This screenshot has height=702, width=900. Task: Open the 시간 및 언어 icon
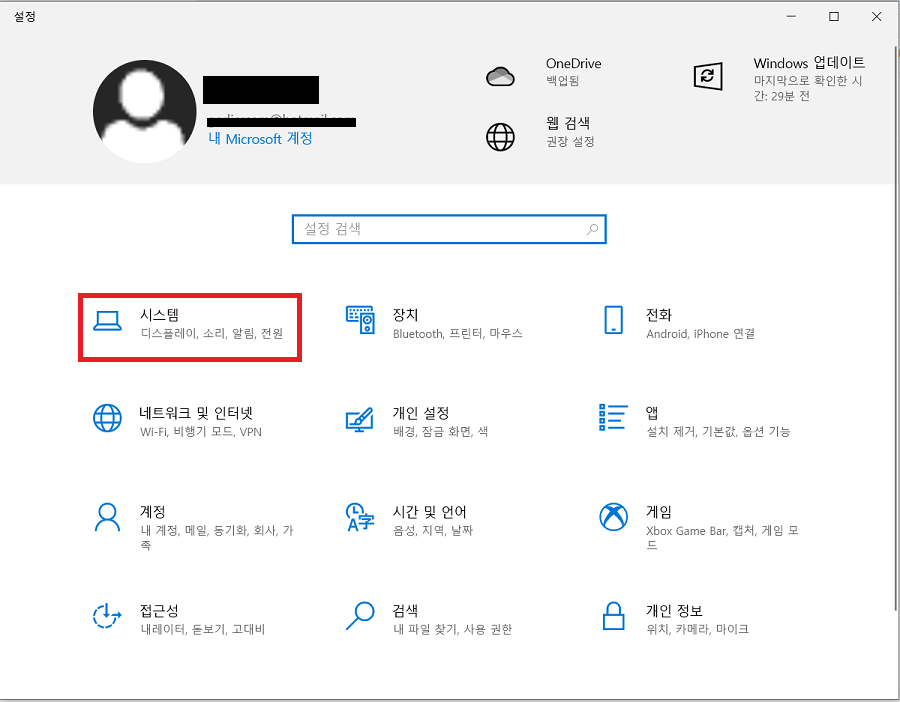(x=360, y=517)
